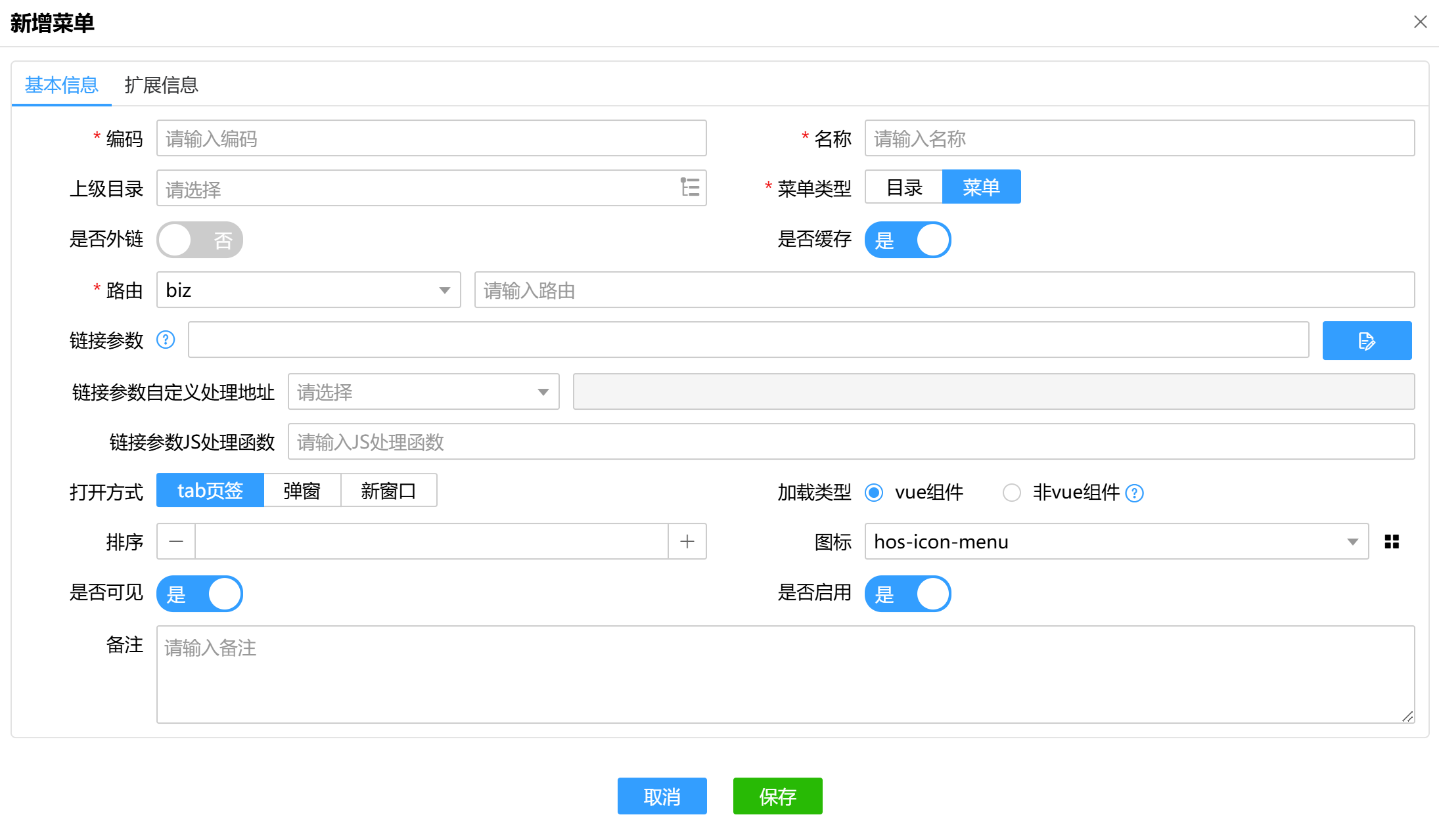
Task: Disable the 是否可见 switch
Action: (200, 594)
